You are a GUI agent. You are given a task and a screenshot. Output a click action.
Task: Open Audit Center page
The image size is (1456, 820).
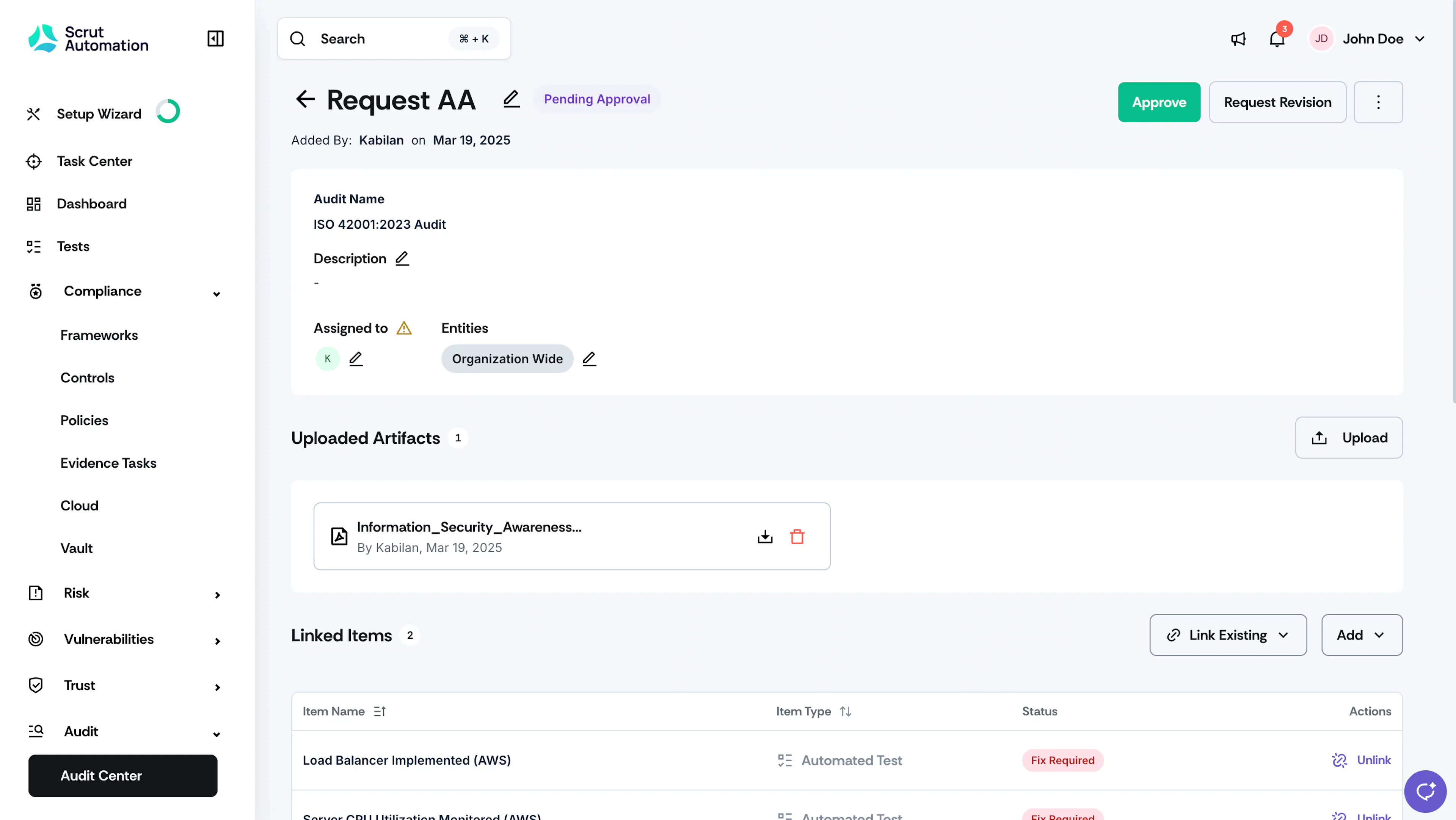(x=122, y=776)
